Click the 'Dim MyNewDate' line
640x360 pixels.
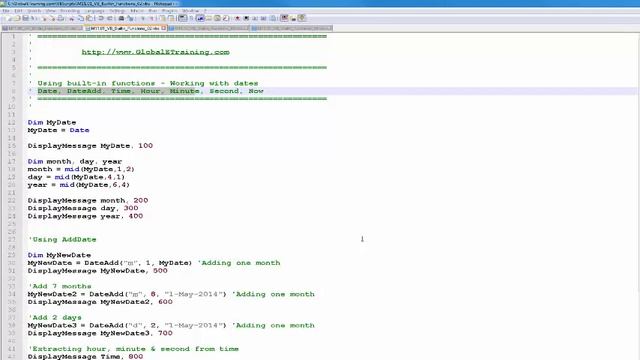[59, 255]
